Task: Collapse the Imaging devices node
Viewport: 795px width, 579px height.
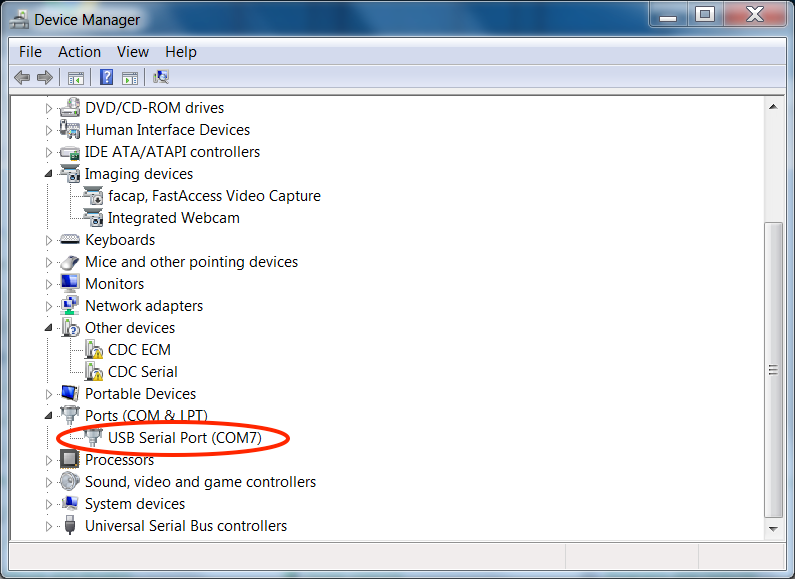Action: pos(49,173)
